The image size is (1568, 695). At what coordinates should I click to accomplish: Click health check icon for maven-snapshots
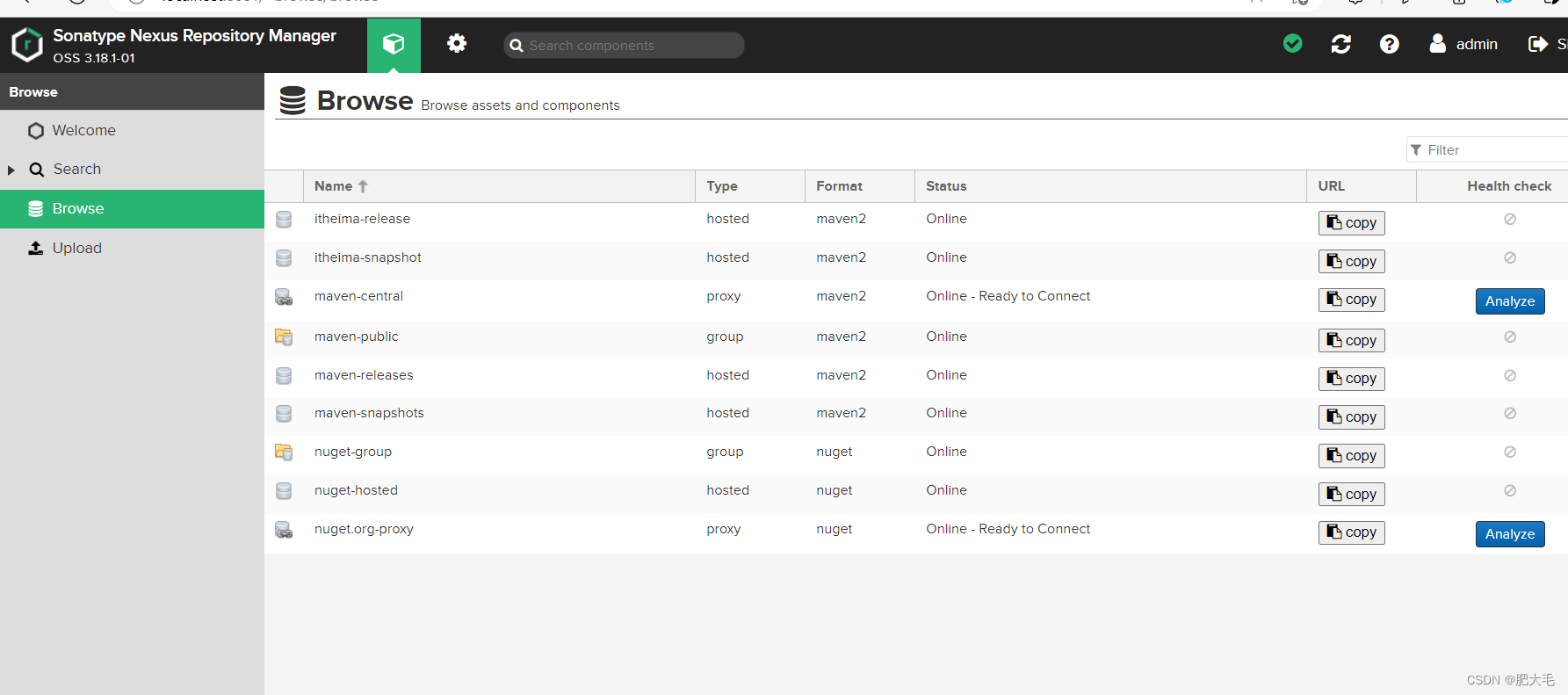click(1510, 413)
